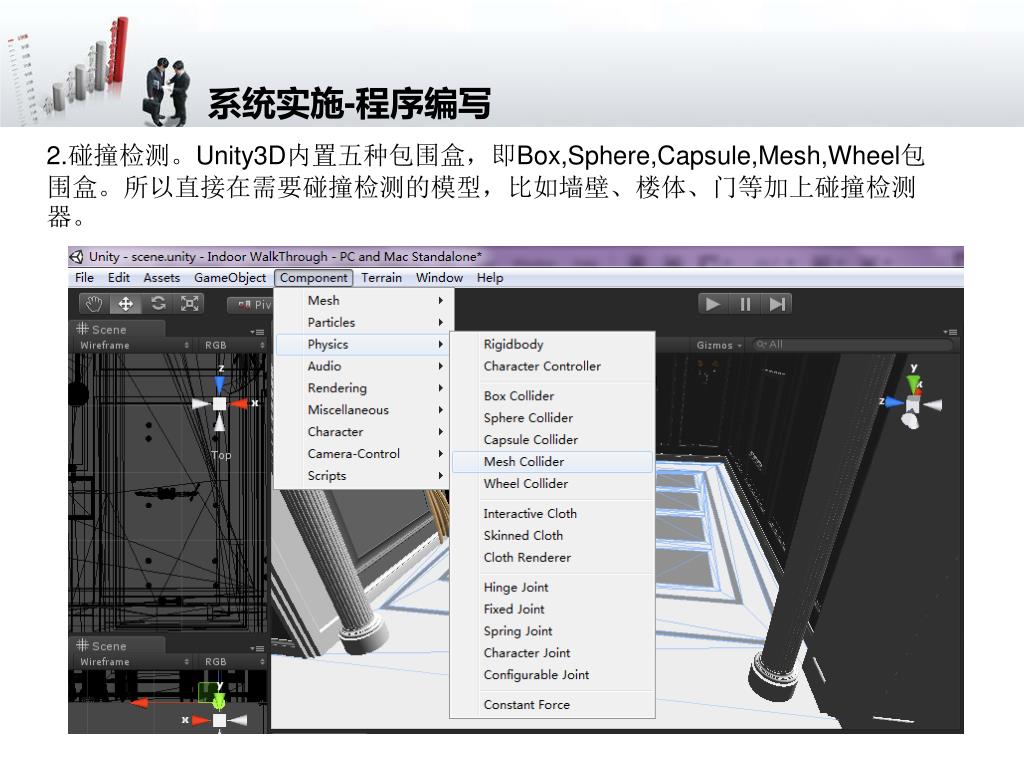Click the gizmo center in bottom Scene

(x=219, y=720)
